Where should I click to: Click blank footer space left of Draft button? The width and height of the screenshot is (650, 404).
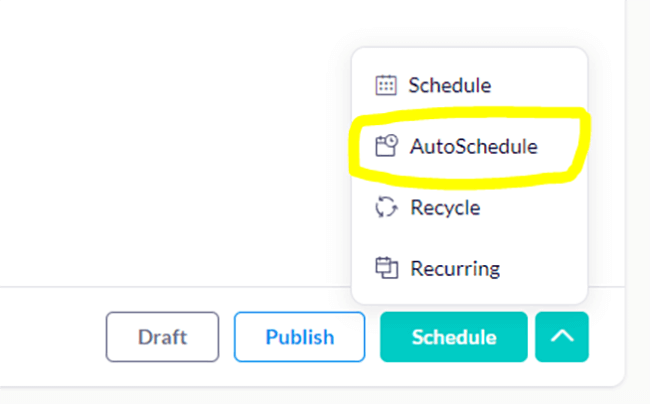pos(50,337)
